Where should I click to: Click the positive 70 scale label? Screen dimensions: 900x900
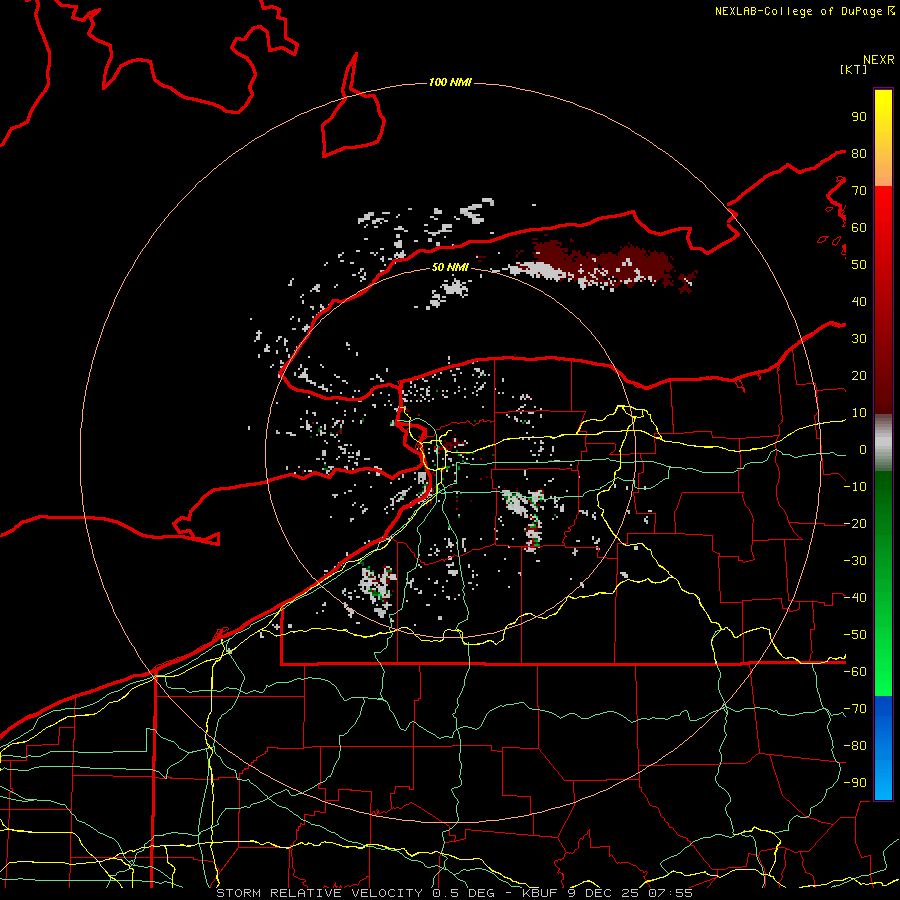[x=859, y=191]
